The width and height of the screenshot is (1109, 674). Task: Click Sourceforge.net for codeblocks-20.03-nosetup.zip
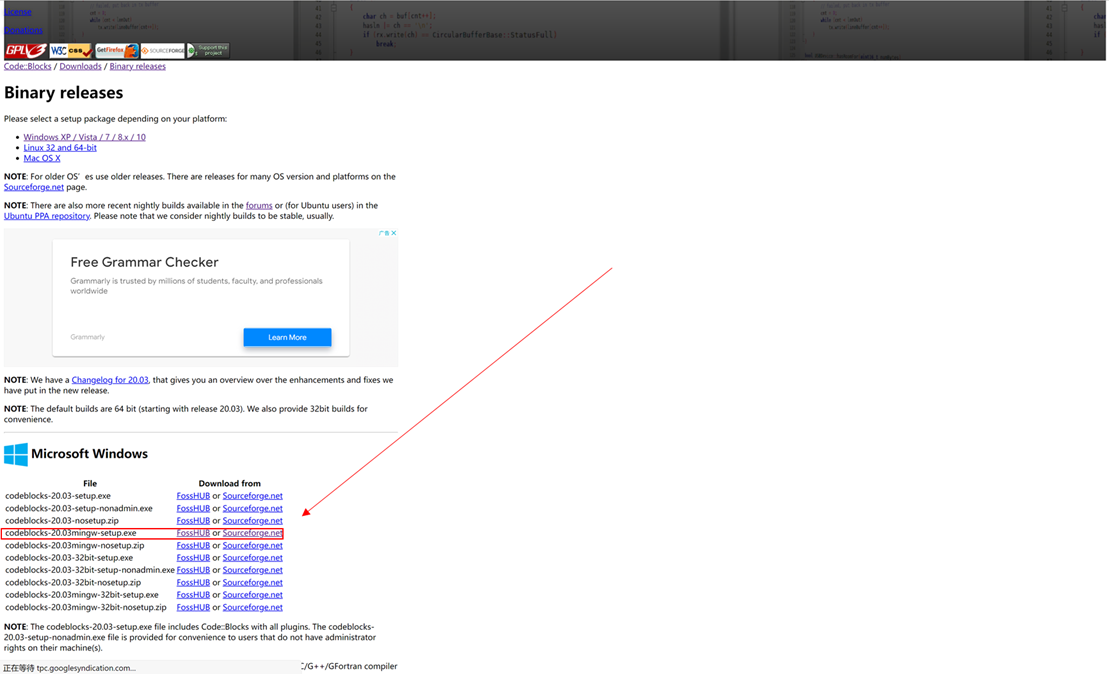252,521
